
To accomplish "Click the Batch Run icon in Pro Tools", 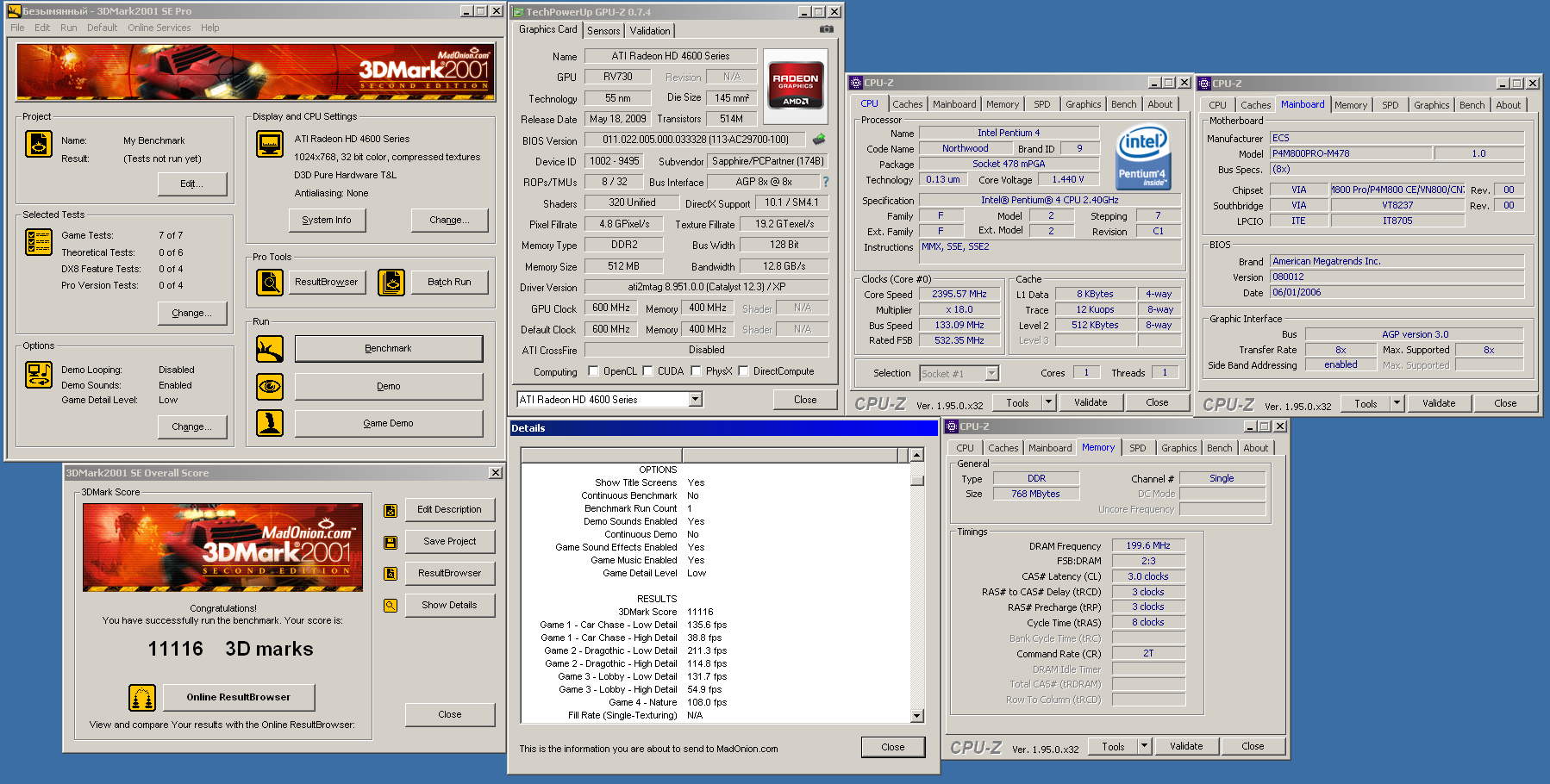I will (391, 283).
